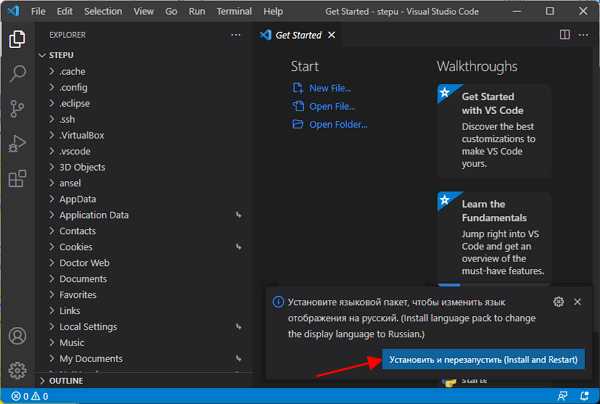Open the Selection menu
Image resolution: width=600 pixels, height=404 pixels.
[103, 11]
